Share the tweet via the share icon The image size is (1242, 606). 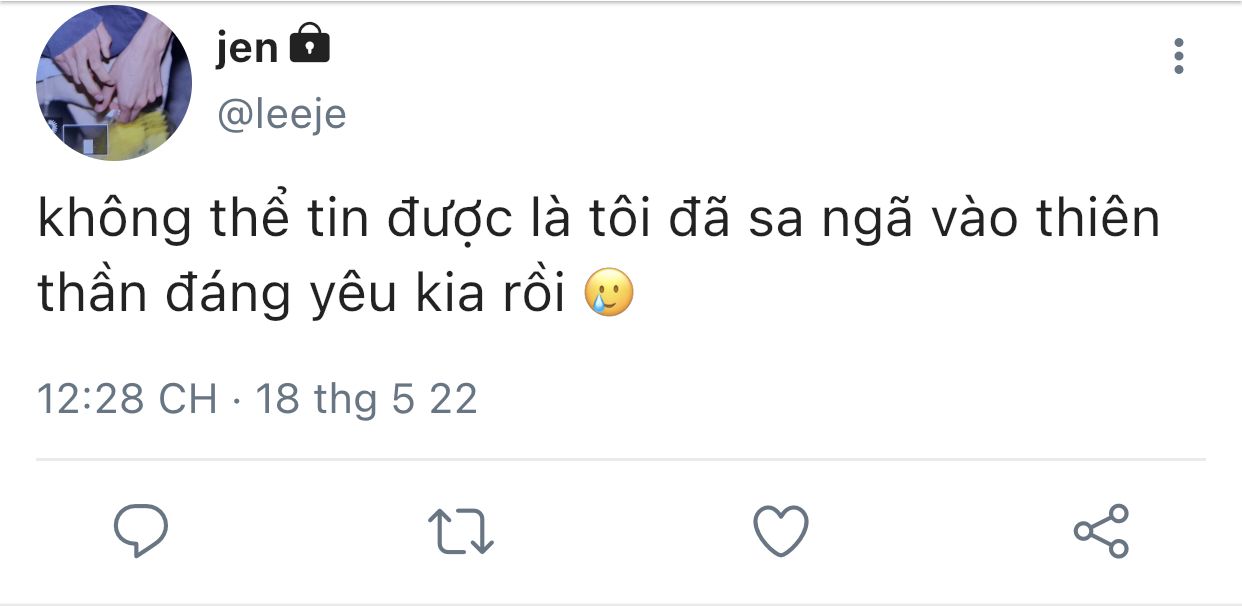click(x=1101, y=531)
